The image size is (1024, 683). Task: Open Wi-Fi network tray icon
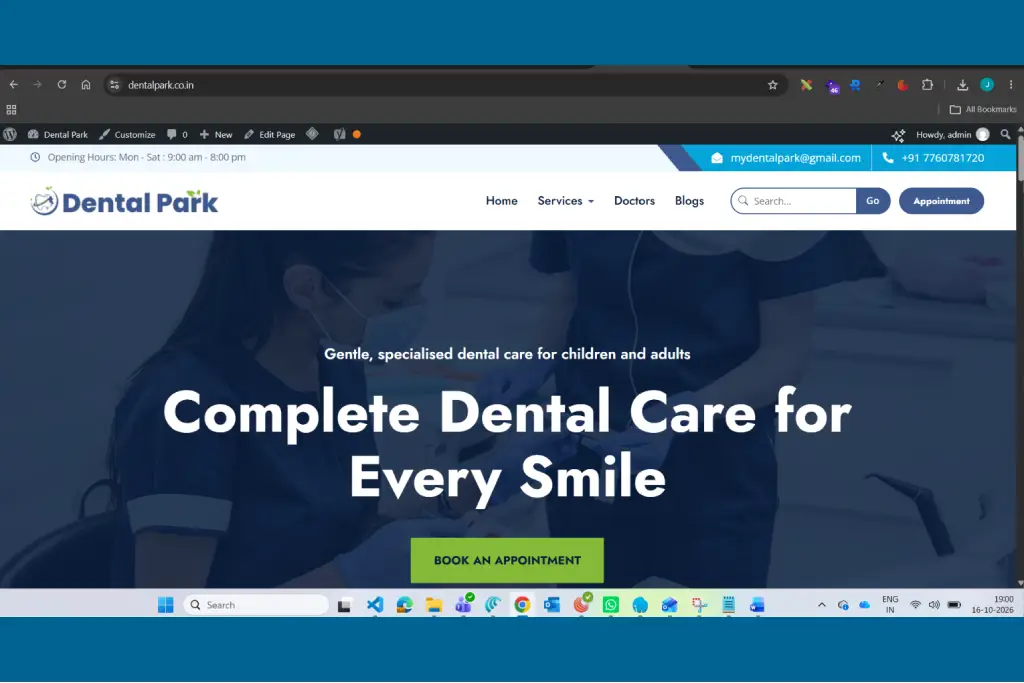point(915,605)
